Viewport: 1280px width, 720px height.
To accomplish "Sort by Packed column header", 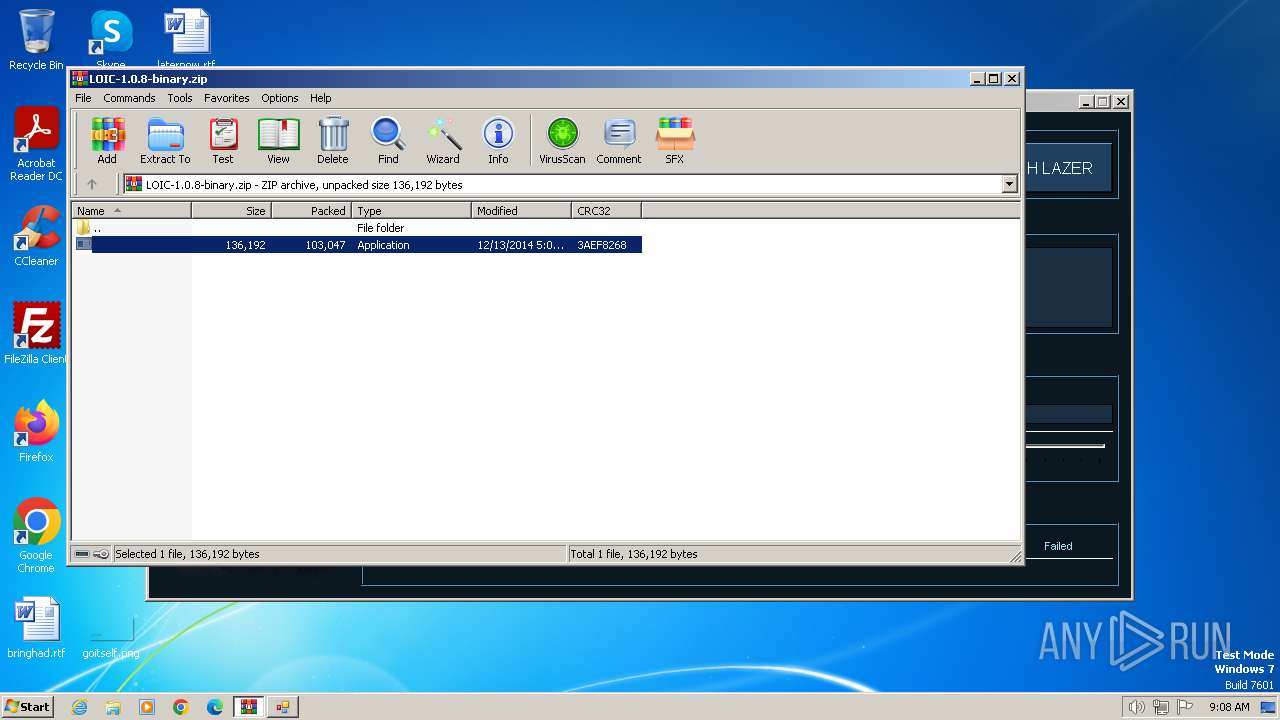I will pos(312,210).
